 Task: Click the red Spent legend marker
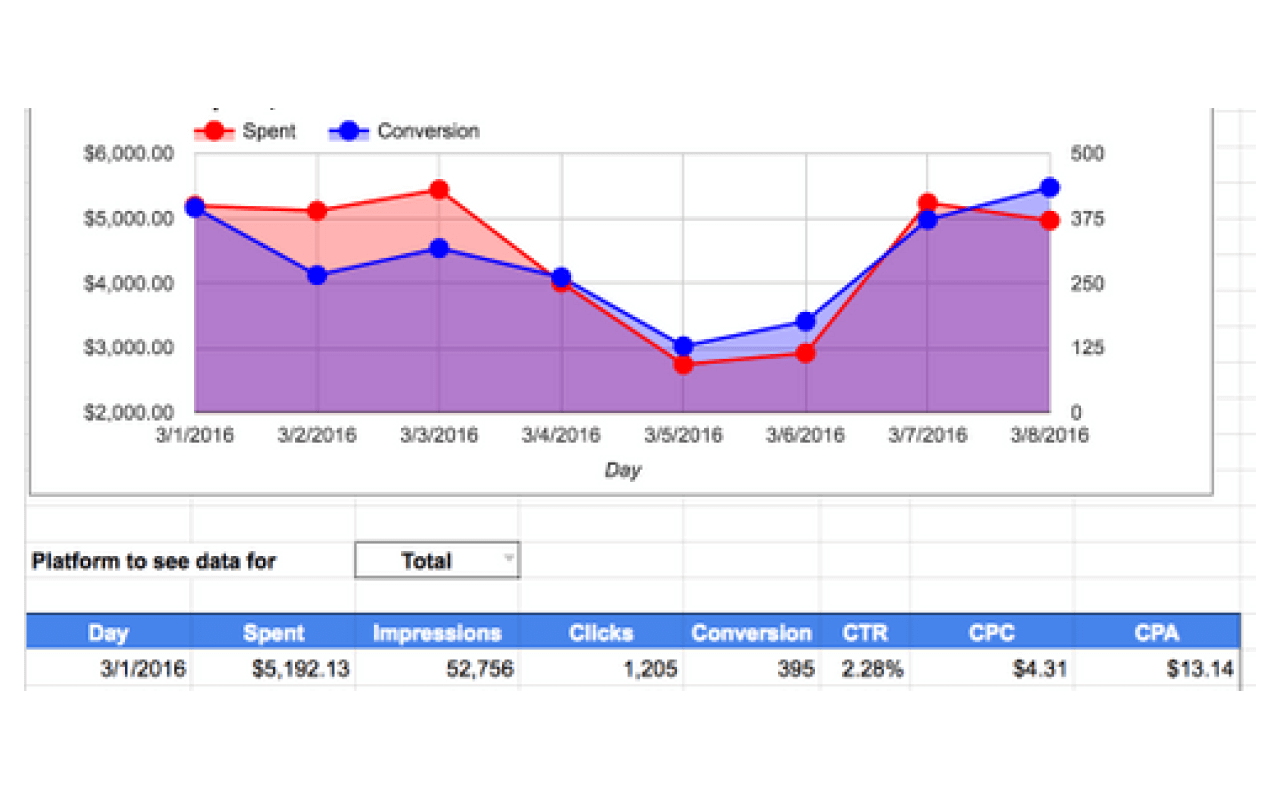tap(213, 131)
